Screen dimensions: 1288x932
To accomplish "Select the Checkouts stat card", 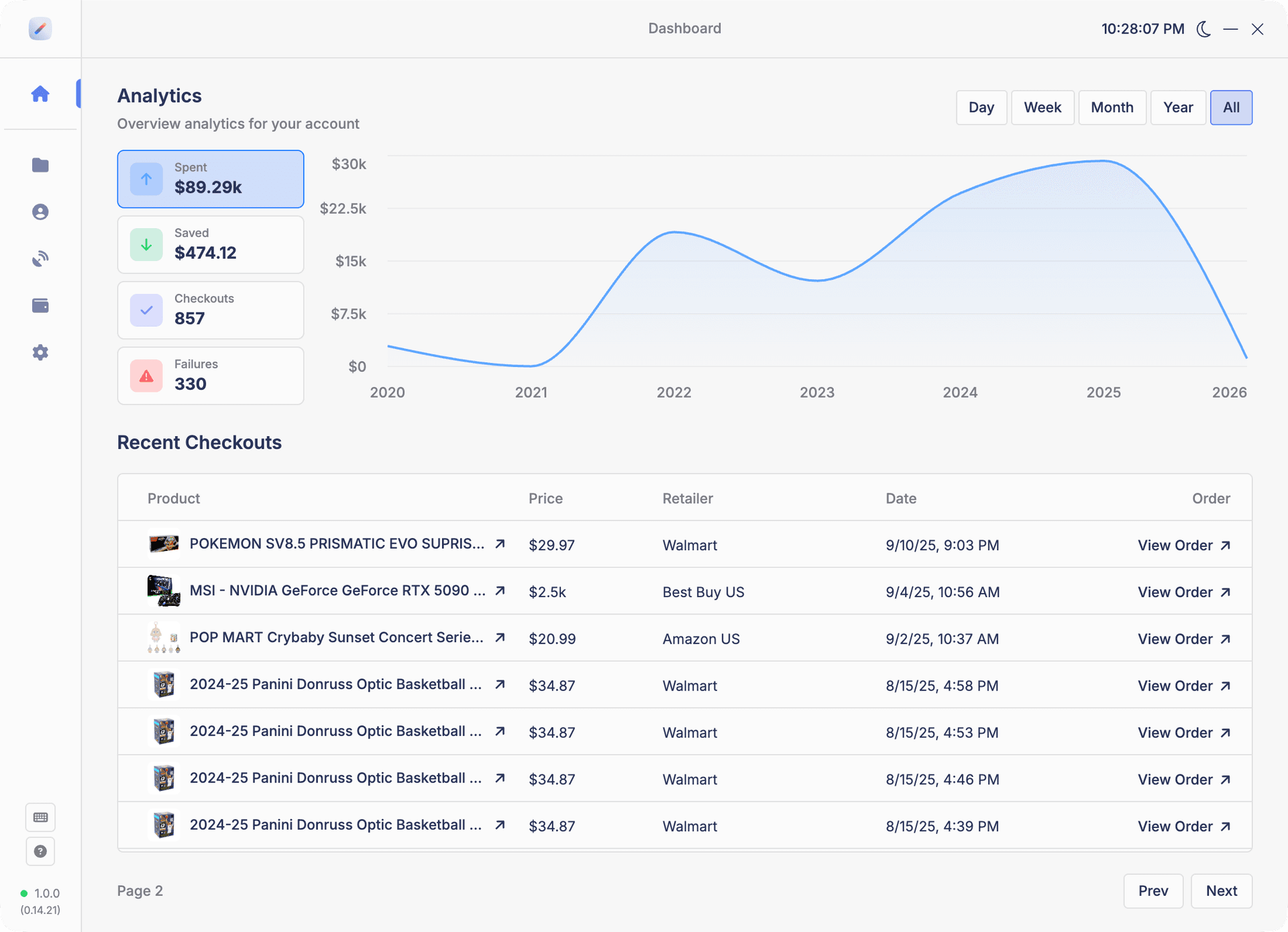I will (211, 310).
